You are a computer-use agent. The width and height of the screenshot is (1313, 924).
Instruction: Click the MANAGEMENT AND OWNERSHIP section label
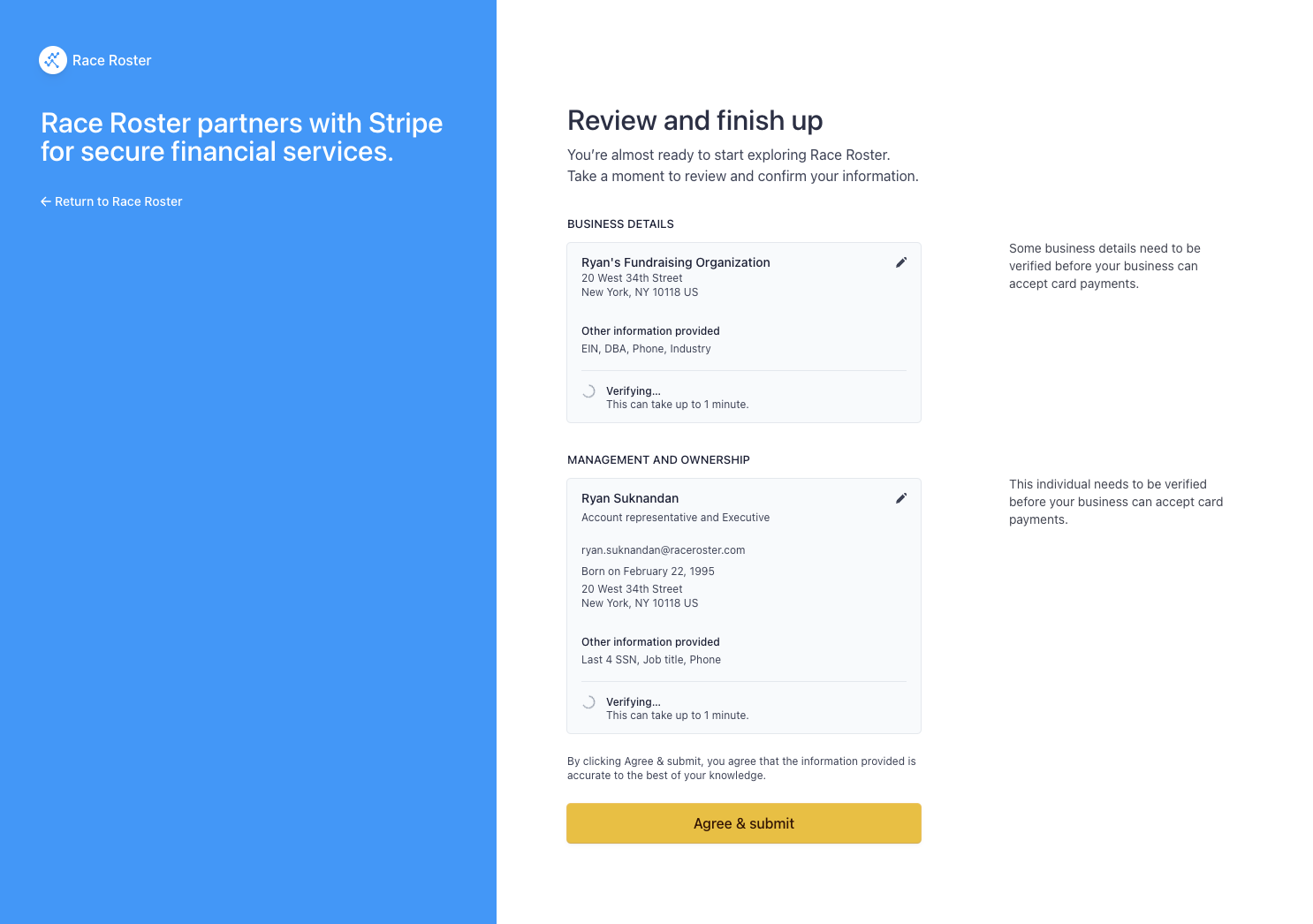point(658,460)
